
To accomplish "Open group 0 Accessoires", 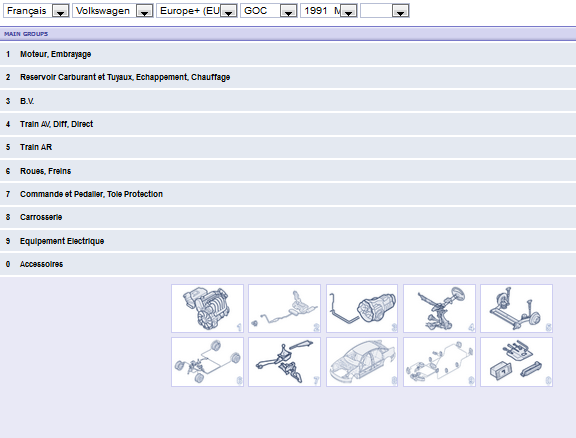I will click(288, 264).
